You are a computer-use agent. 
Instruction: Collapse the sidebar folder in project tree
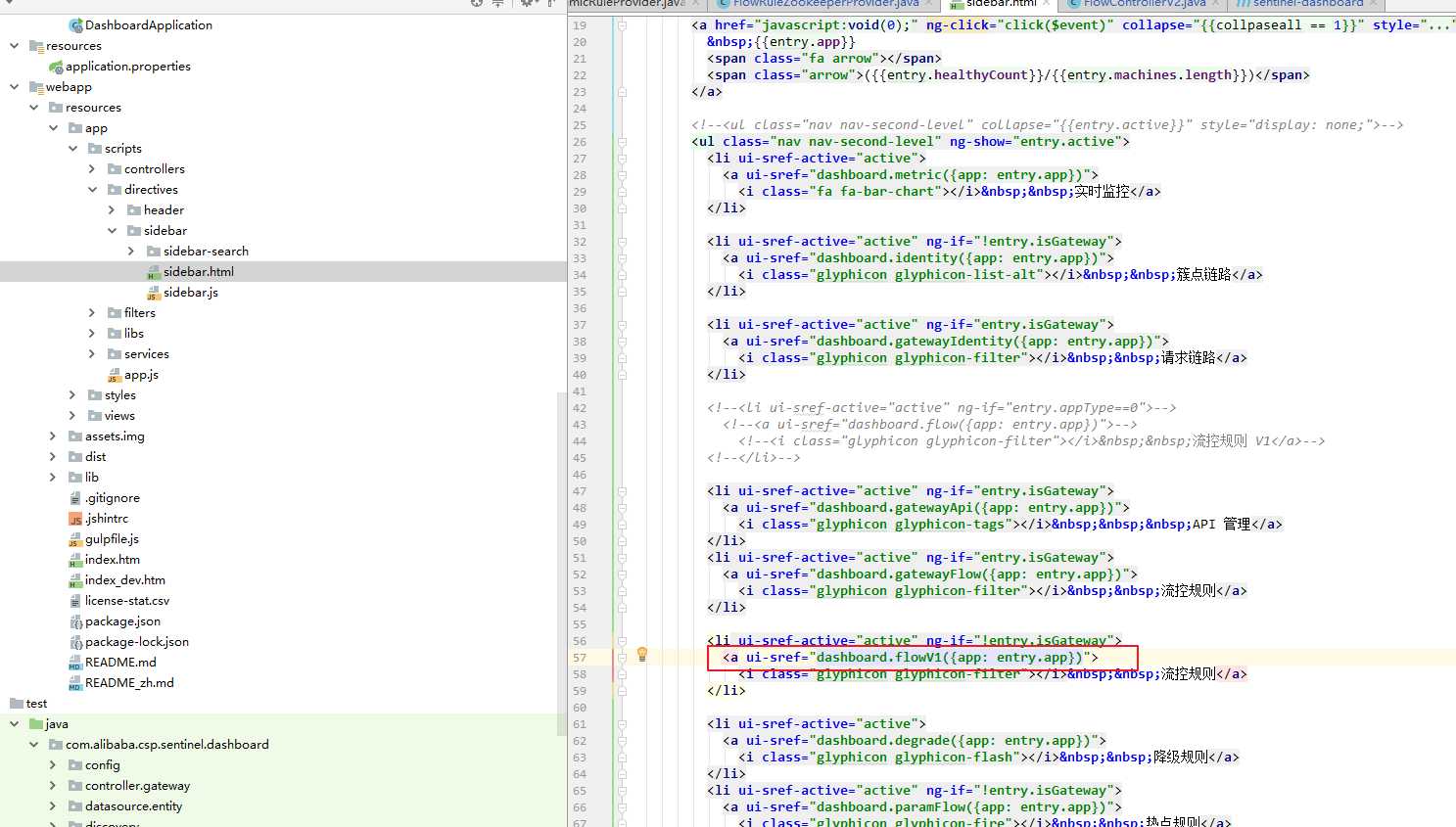coord(112,231)
